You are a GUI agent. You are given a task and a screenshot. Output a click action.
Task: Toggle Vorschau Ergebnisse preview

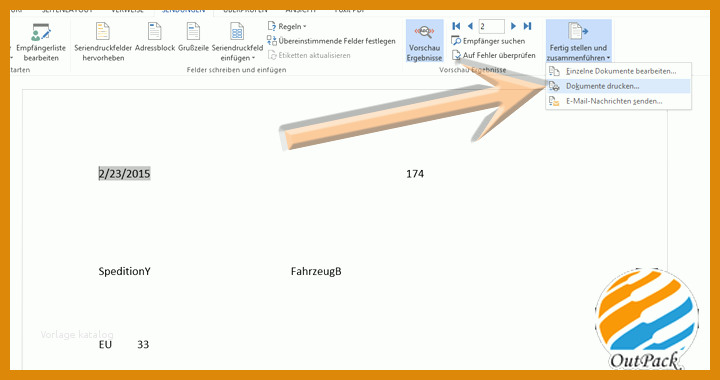424,42
